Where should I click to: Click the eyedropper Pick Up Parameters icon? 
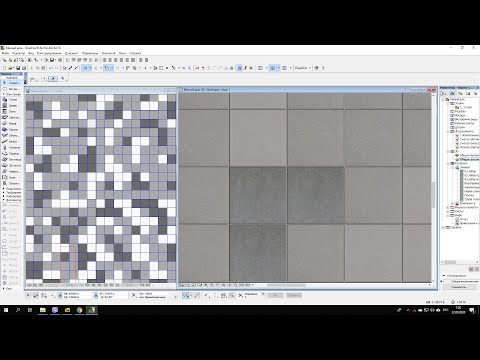click(x=70, y=68)
